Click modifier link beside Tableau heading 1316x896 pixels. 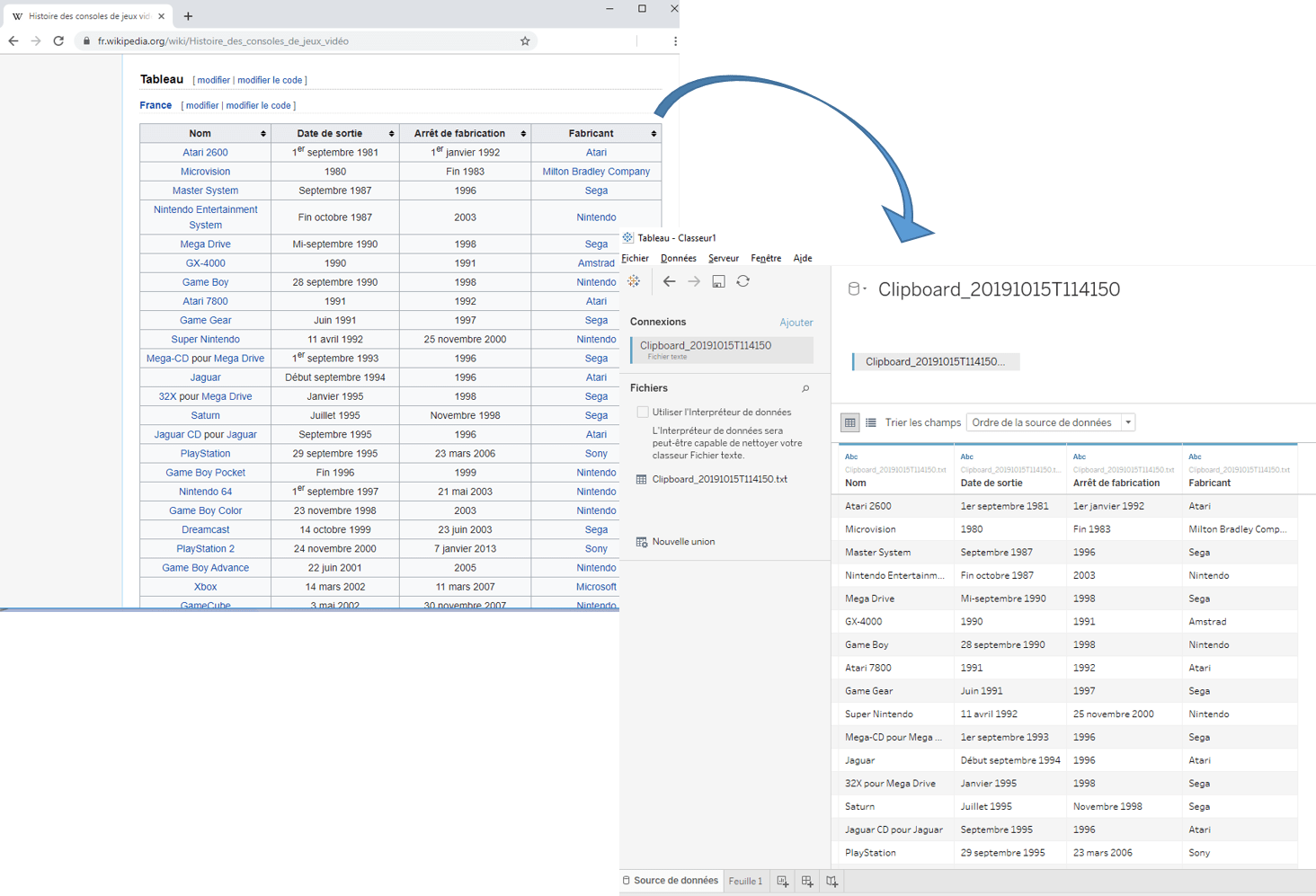pos(213,81)
